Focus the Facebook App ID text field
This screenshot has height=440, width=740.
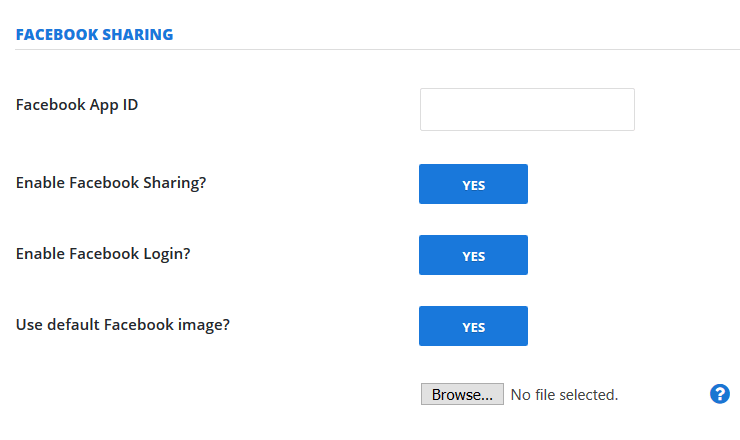point(527,110)
